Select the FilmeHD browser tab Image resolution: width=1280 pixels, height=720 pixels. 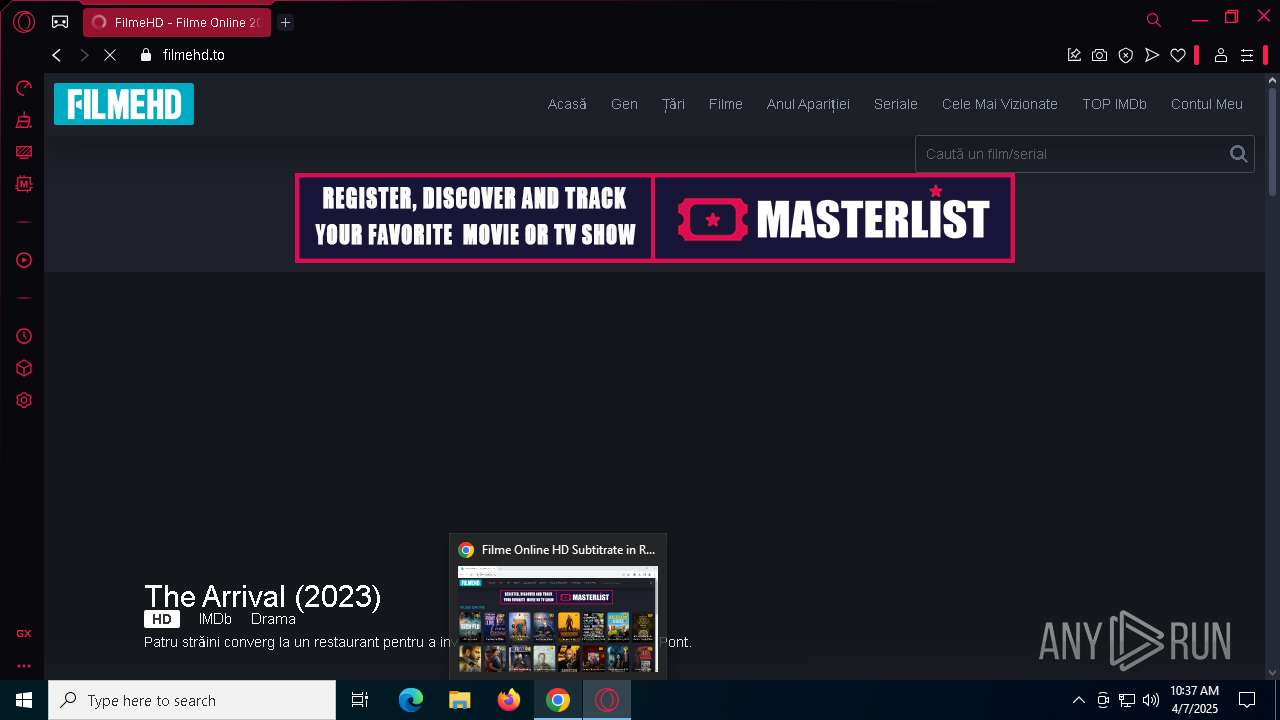point(177,22)
